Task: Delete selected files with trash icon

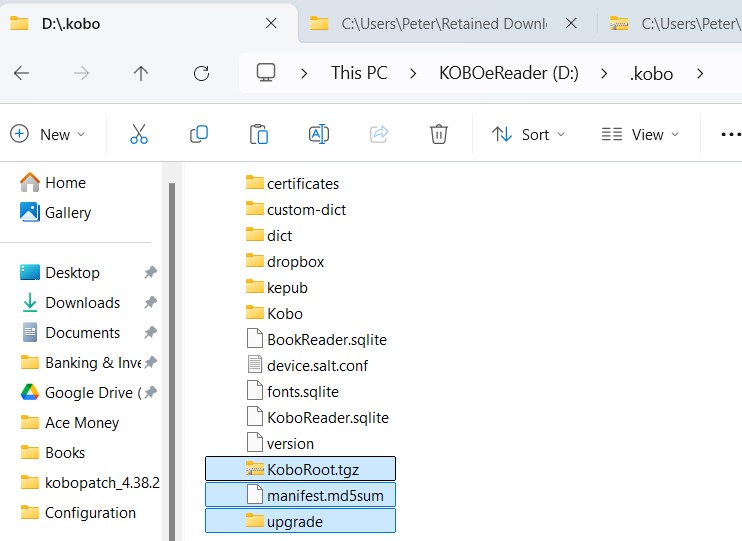Action: tap(439, 134)
